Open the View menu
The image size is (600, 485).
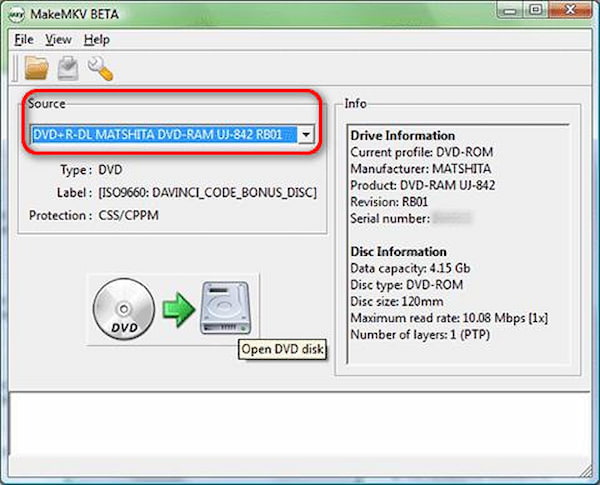(58, 39)
